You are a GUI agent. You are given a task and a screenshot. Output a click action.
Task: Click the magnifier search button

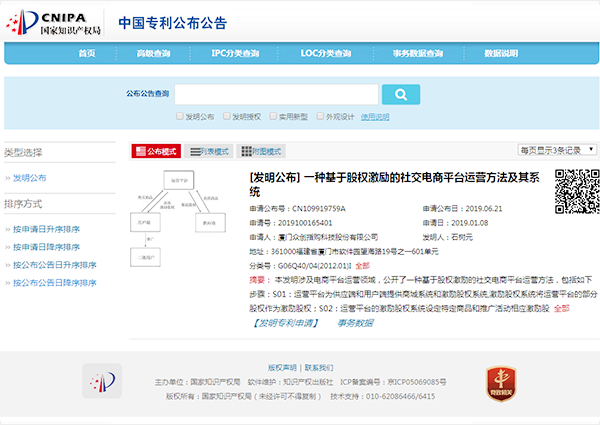click(x=400, y=94)
